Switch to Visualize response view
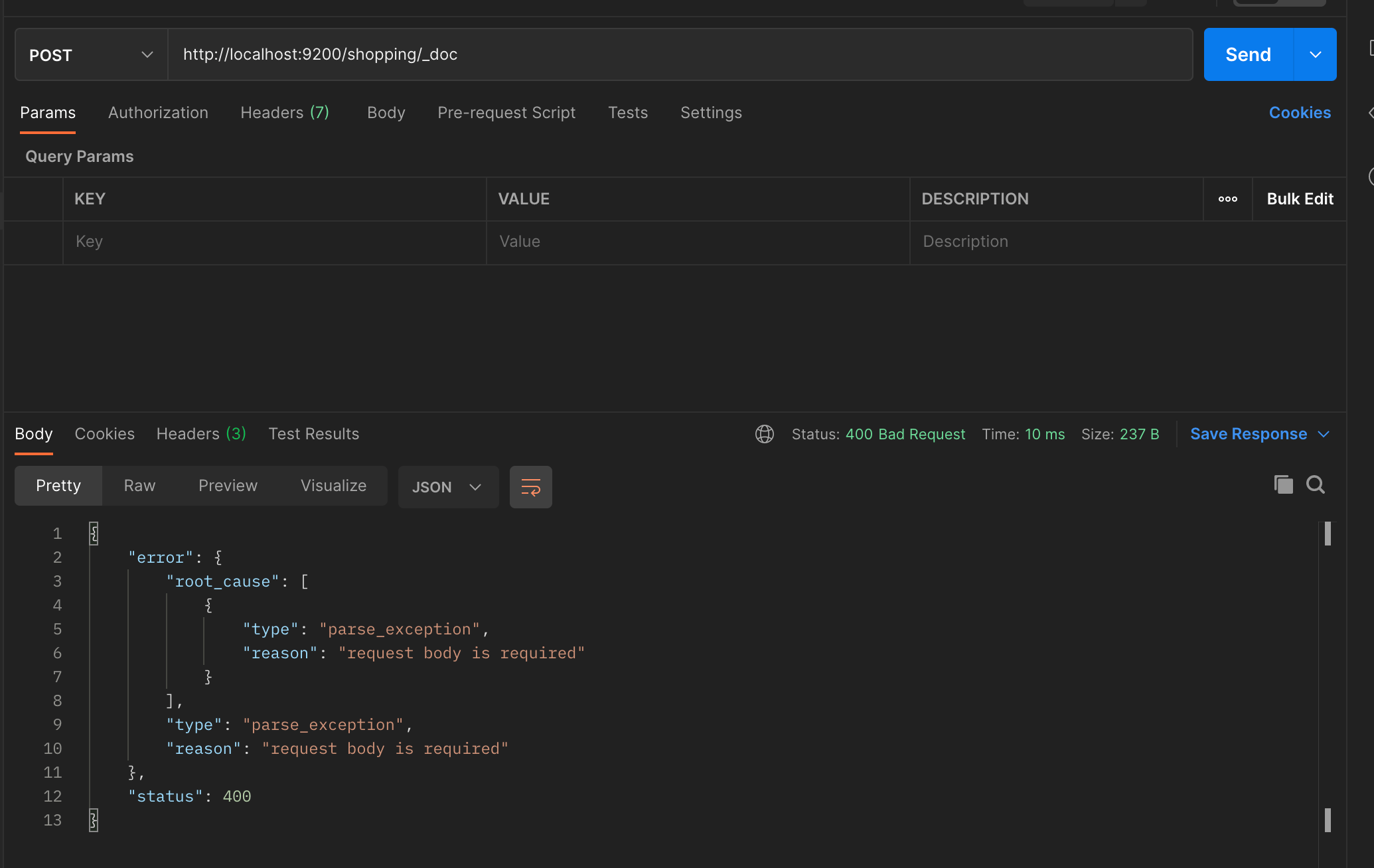This screenshot has width=1374, height=868. coord(333,486)
